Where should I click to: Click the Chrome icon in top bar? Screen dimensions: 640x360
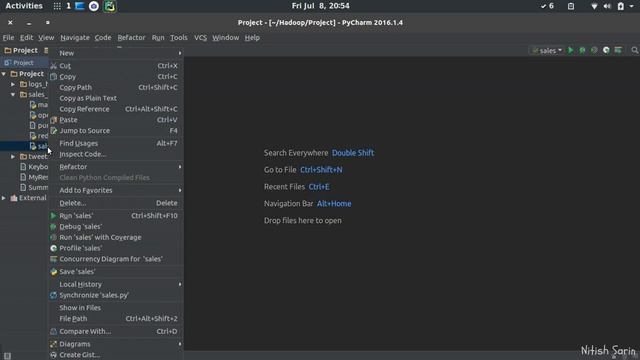click(94, 6)
